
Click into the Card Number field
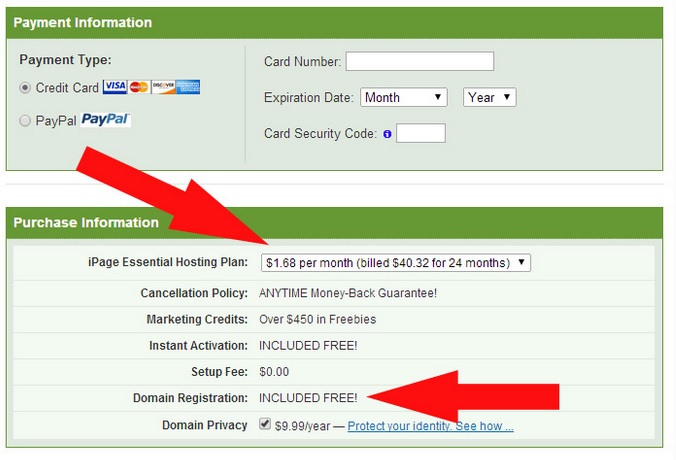coord(419,62)
